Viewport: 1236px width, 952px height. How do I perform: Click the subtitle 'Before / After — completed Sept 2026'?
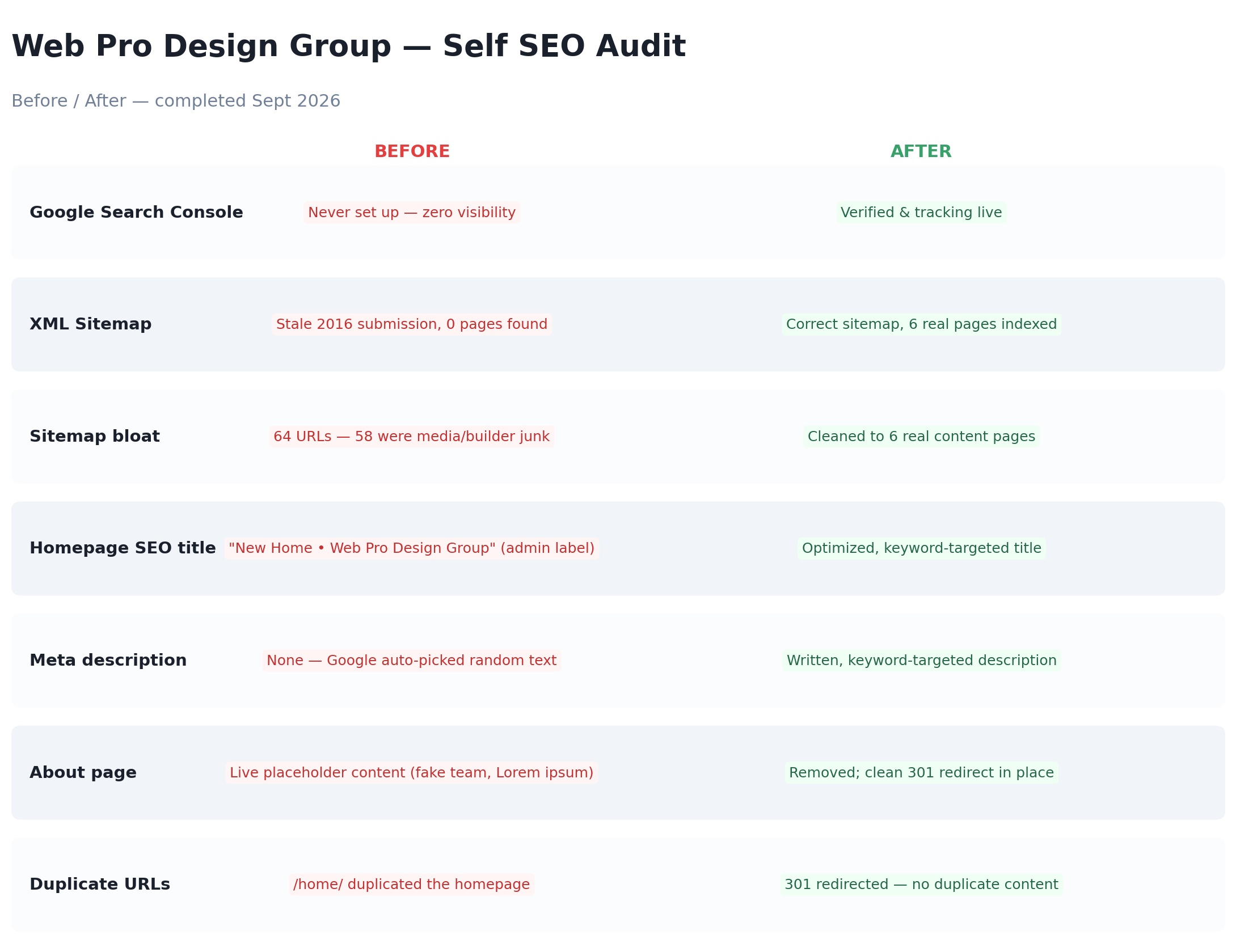(x=176, y=101)
